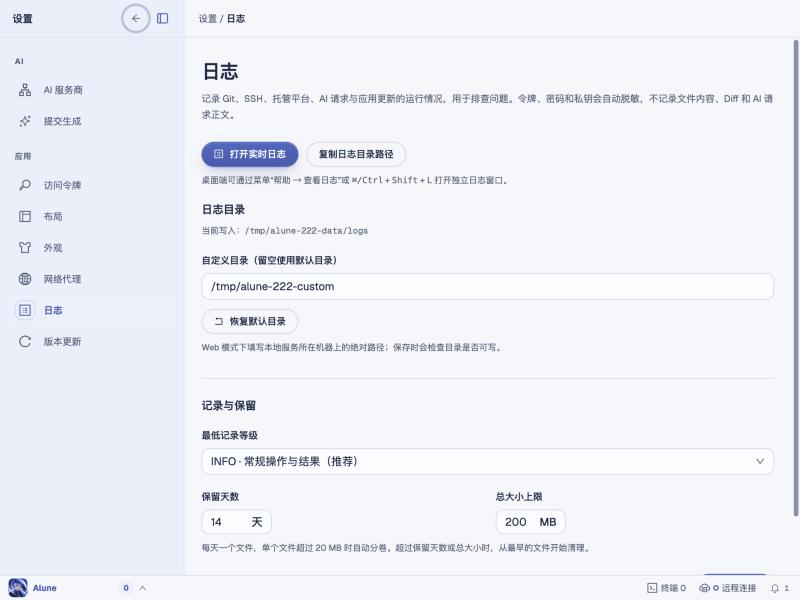Click the AI 服务商 network icon
Screen dimensions: 800x600
pos(24,90)
